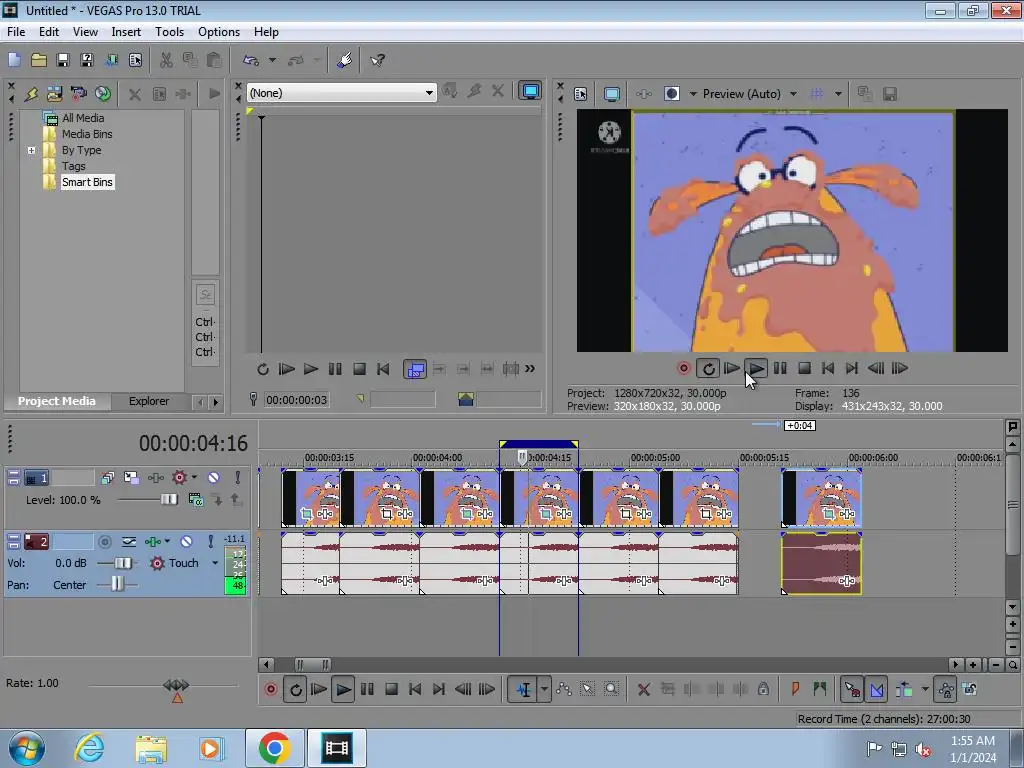The height and width of the screenshot is (768, 1024).
Task: Toggle Loop Playback in timeline transport
Action: click(x=295, y=689)
